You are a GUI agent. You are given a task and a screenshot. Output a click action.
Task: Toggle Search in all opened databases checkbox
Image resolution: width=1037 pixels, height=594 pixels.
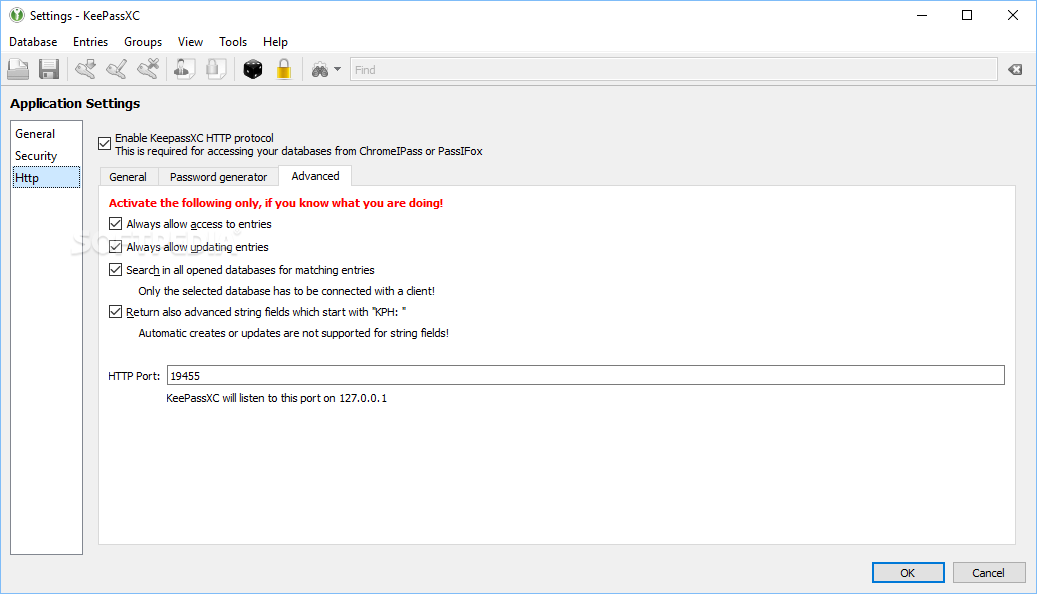tap(116, 270)
